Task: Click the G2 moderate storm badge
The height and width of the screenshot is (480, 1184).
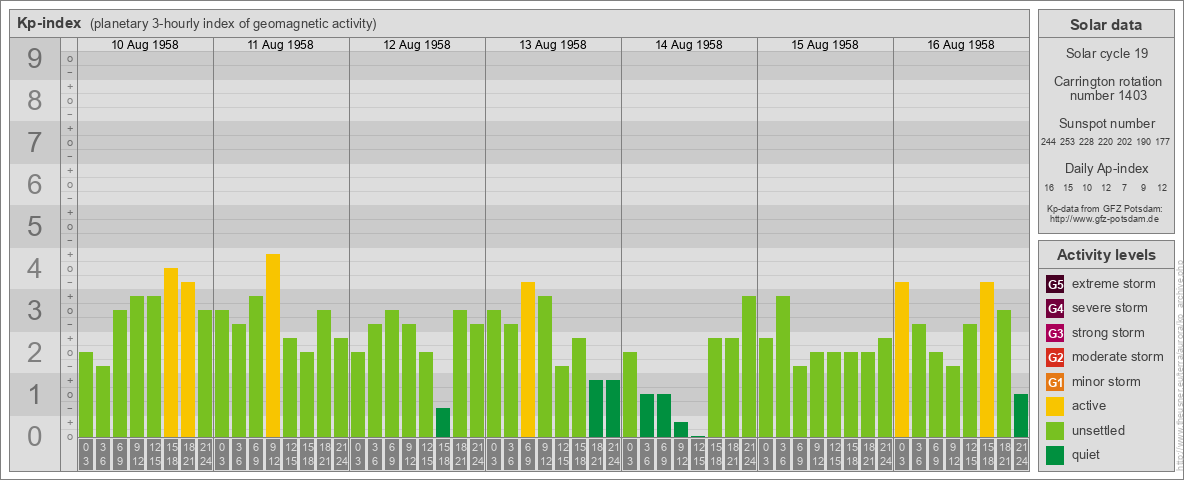Action: [1055, 357]
